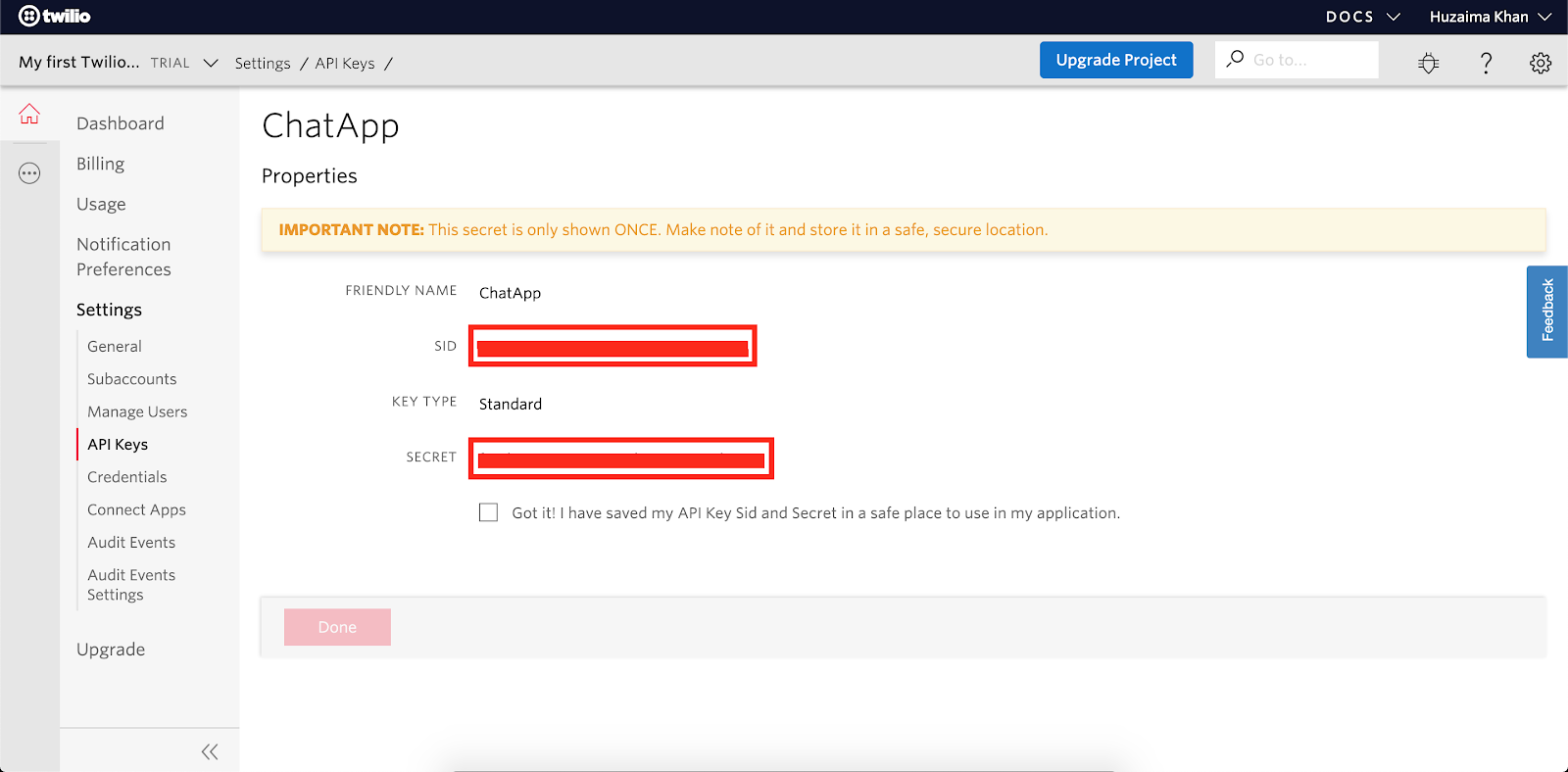Follow the Settings breadcrumb link

(263, 63)
